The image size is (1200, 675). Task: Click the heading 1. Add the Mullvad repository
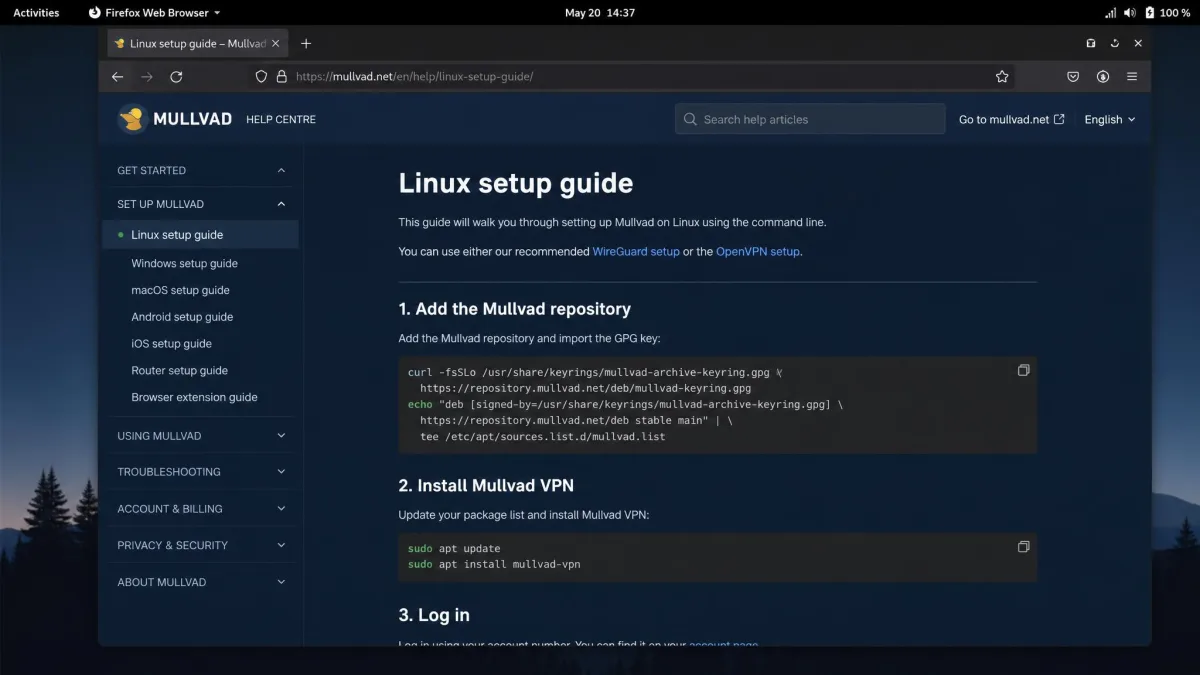[515, 309]
